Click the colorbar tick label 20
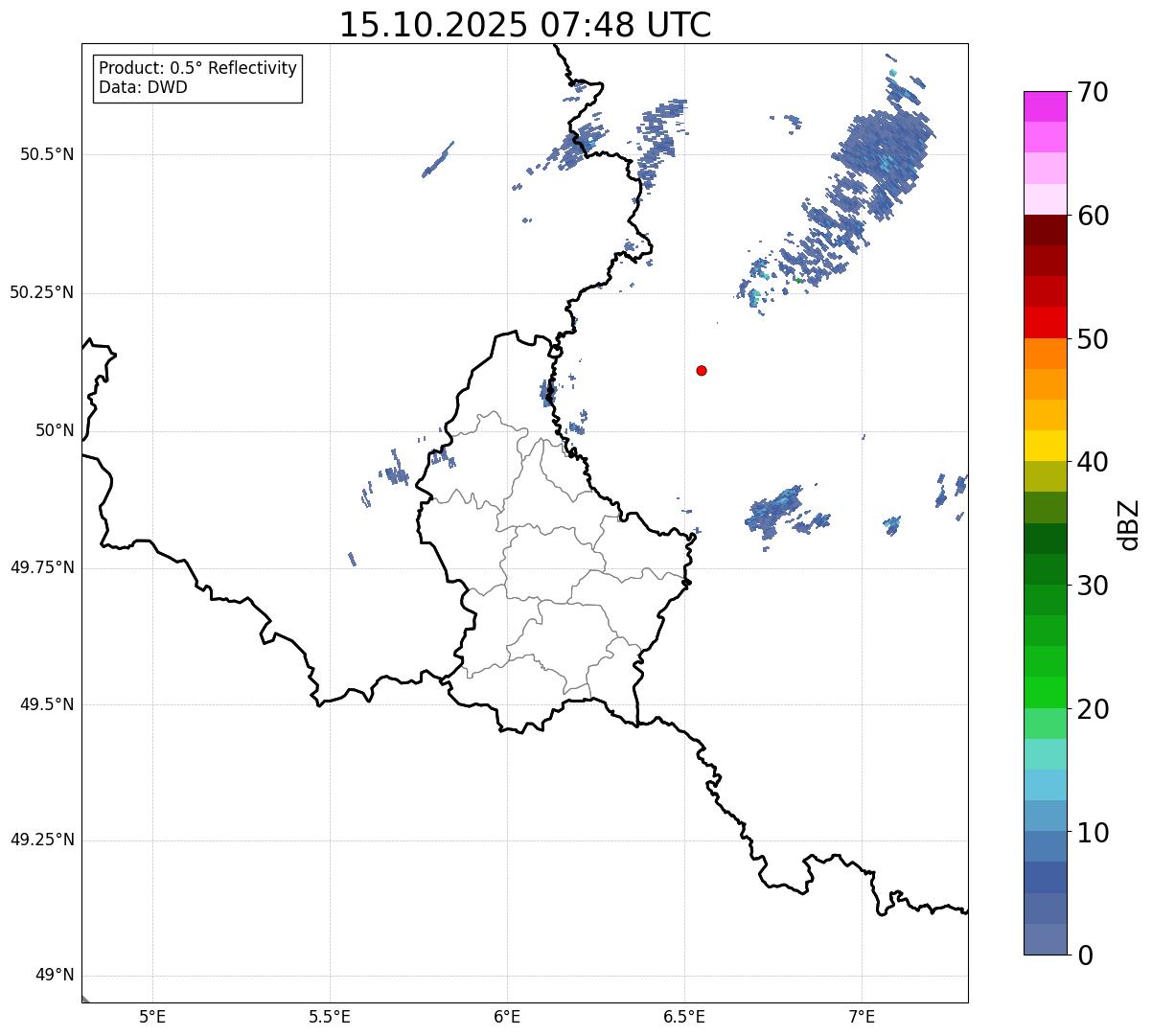 tap(1093, 709)
